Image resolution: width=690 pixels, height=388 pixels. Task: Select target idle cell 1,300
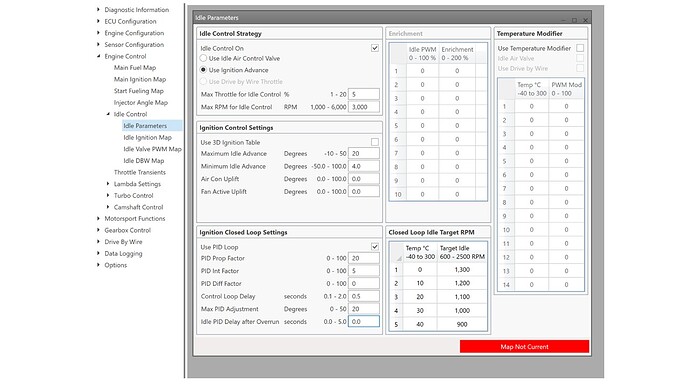point(462,270)
